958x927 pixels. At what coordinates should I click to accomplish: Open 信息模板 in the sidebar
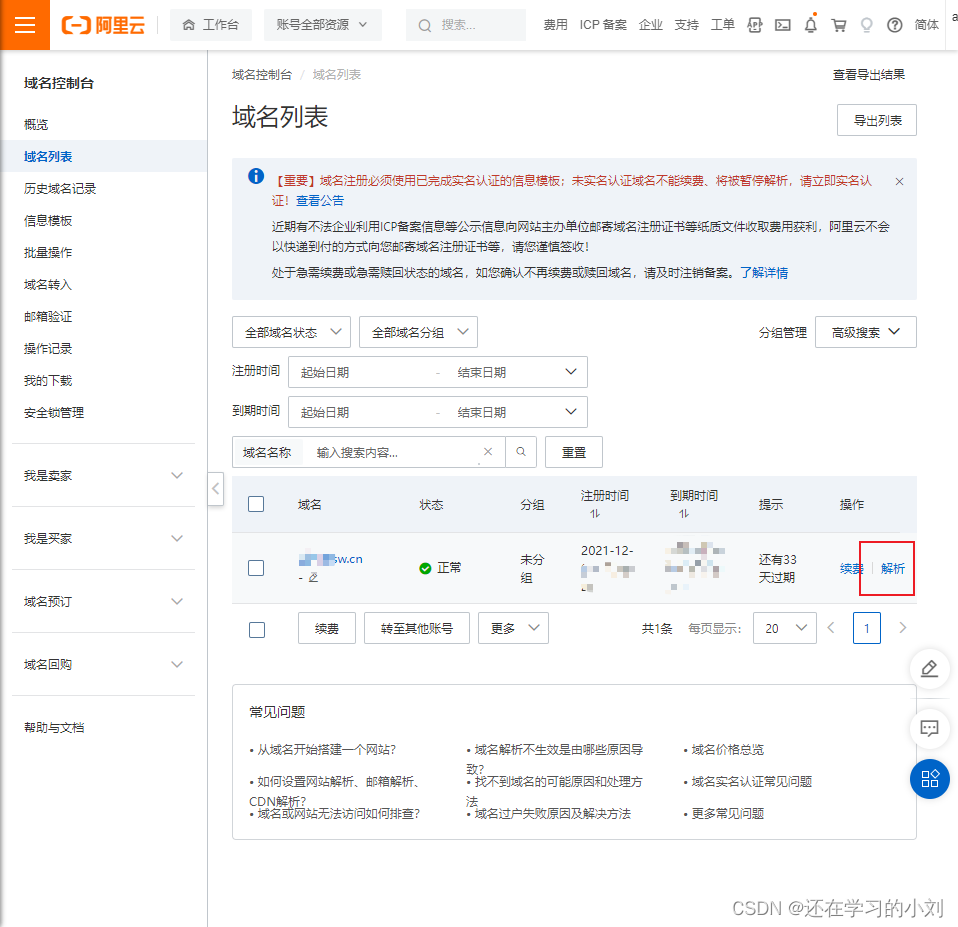[48, 221]
